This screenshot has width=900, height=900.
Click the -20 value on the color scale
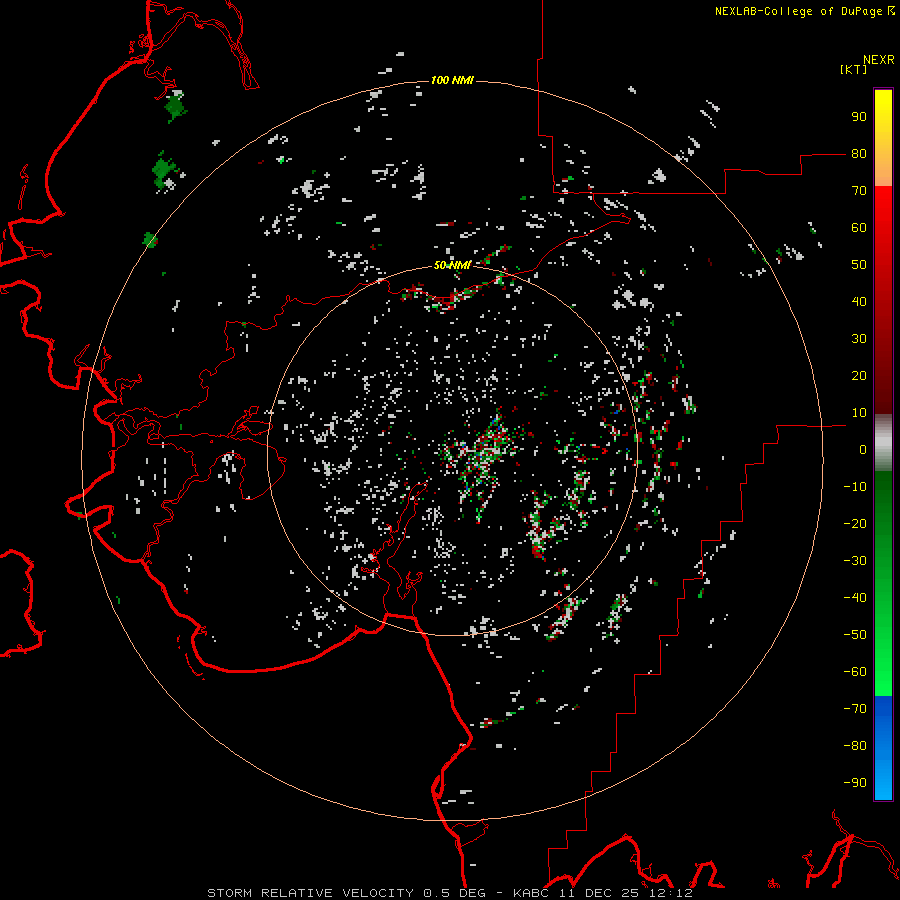855,524
